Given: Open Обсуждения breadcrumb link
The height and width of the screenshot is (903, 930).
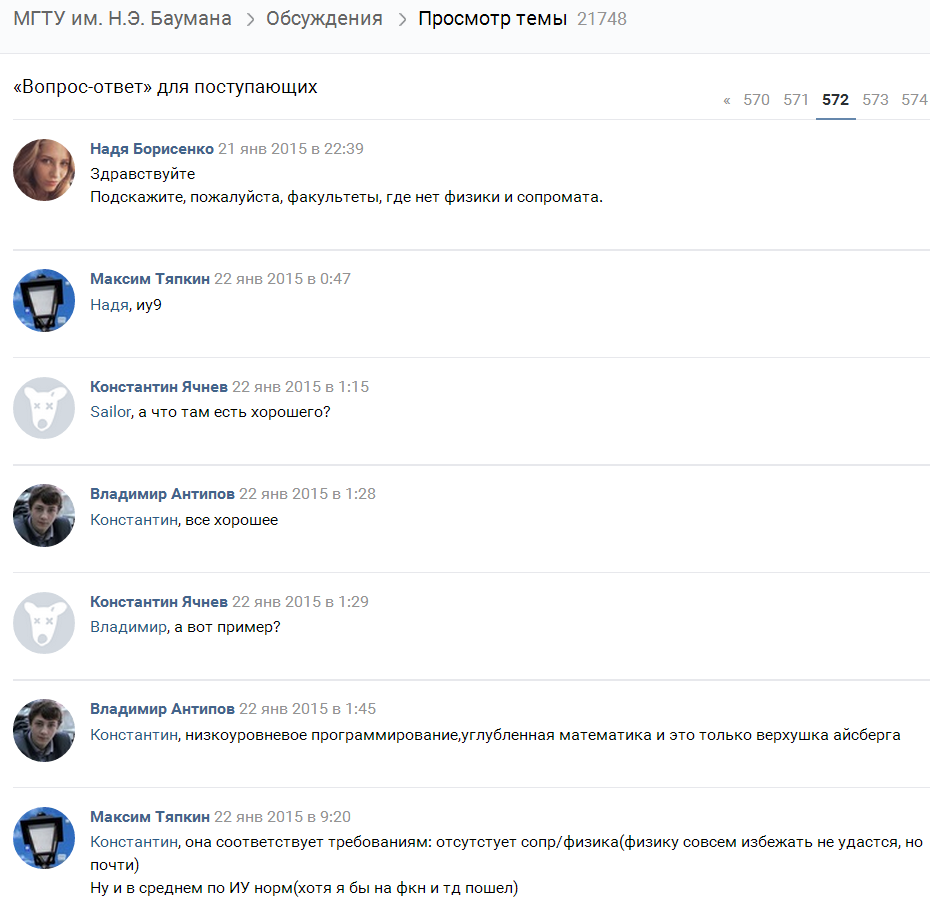Looking at the screenshot, I should pyautogui.click(x=324, y=18).
